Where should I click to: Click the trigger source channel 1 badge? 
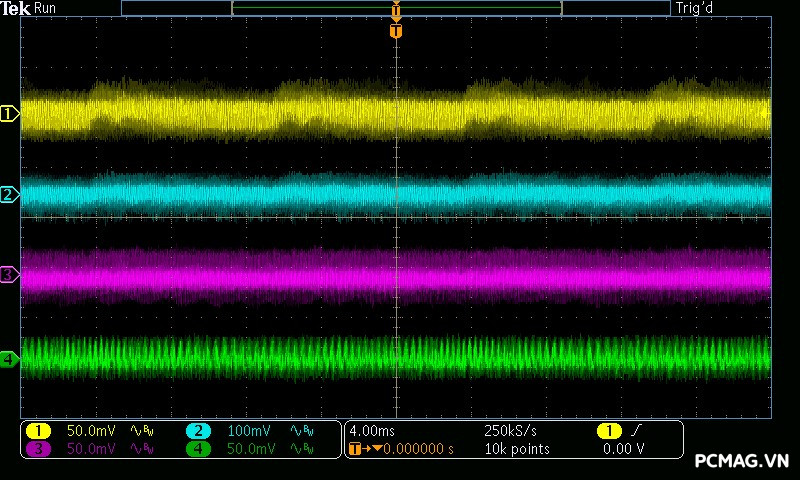(608, 430)
